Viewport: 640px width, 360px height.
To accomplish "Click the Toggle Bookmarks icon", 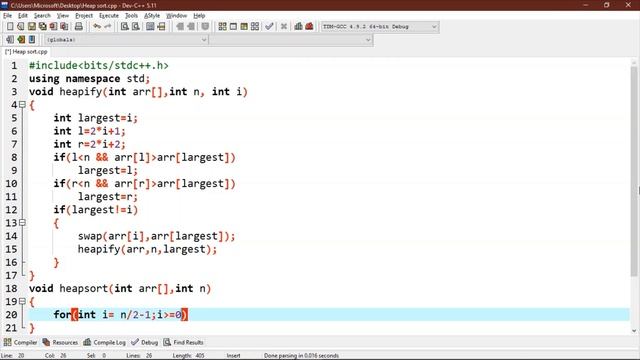I will [x=21, y=40].
